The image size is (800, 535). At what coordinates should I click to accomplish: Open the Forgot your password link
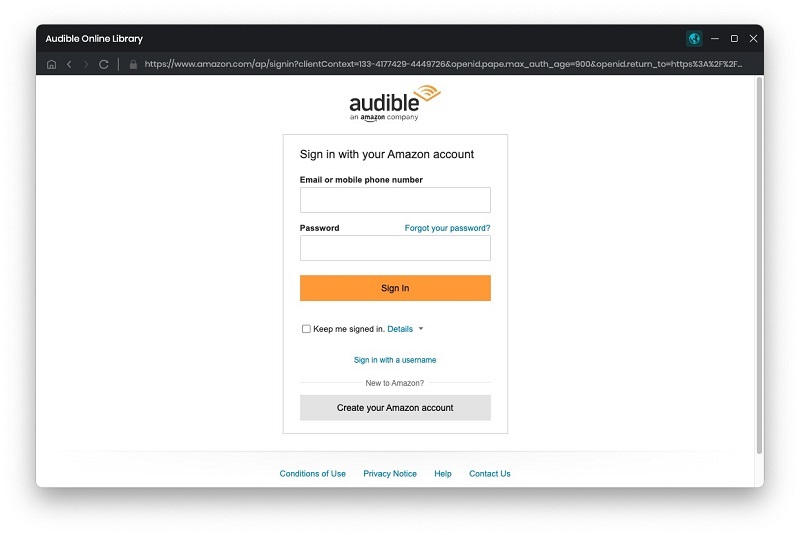point(447,228)
